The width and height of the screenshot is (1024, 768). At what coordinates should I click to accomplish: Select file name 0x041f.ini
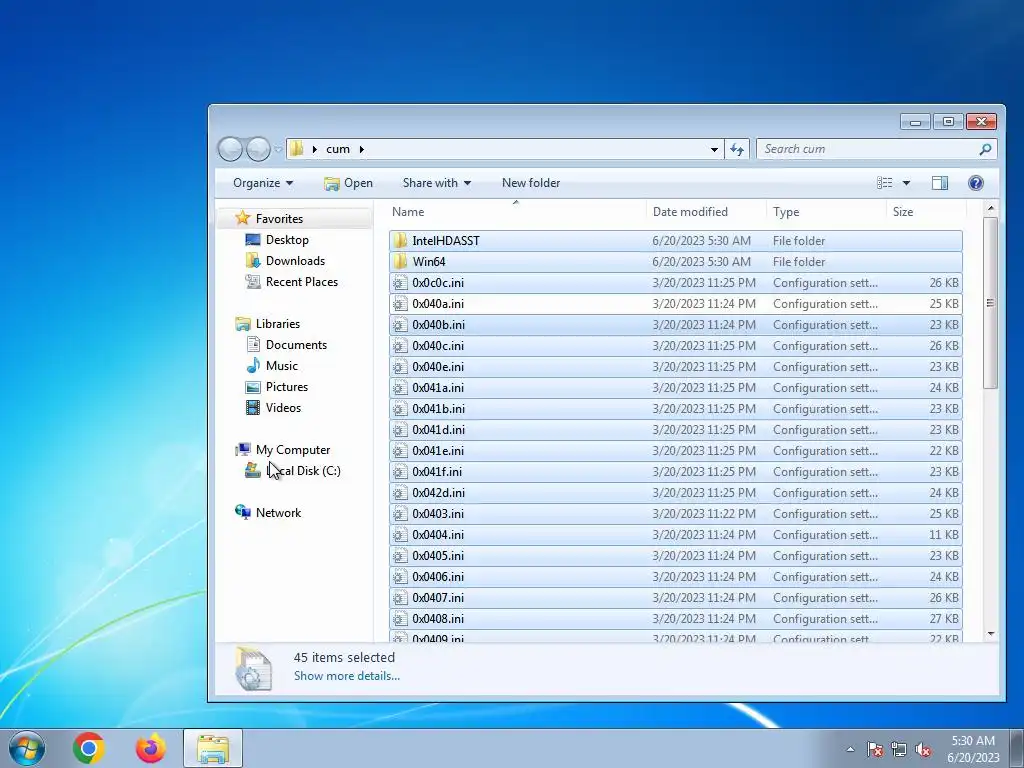[x=437, y=472]
